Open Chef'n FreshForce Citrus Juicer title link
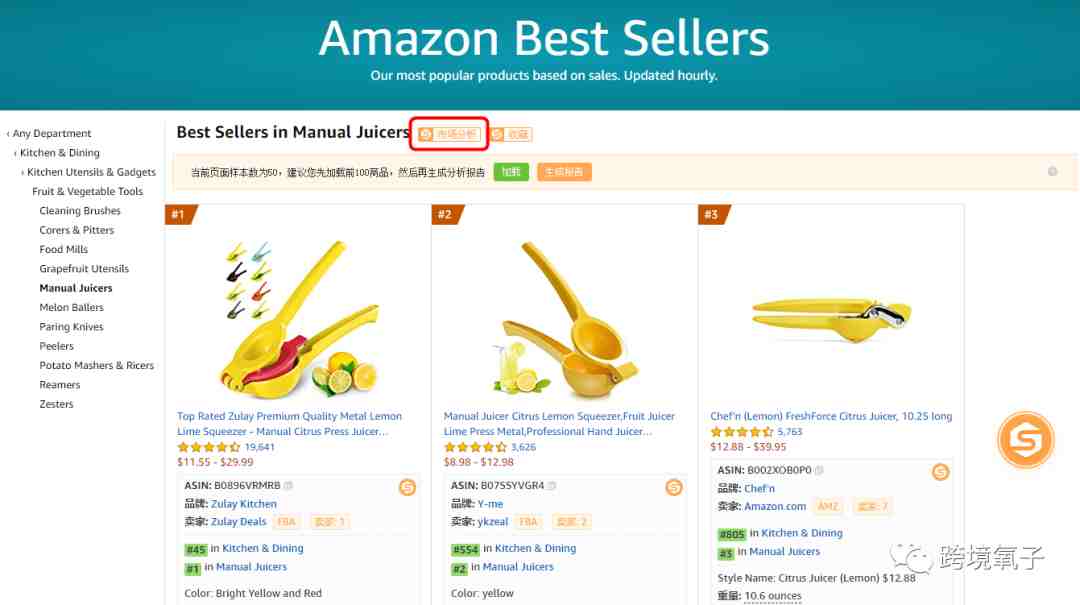The width and height of the screenshot is (1080, 605). point(831,416)
